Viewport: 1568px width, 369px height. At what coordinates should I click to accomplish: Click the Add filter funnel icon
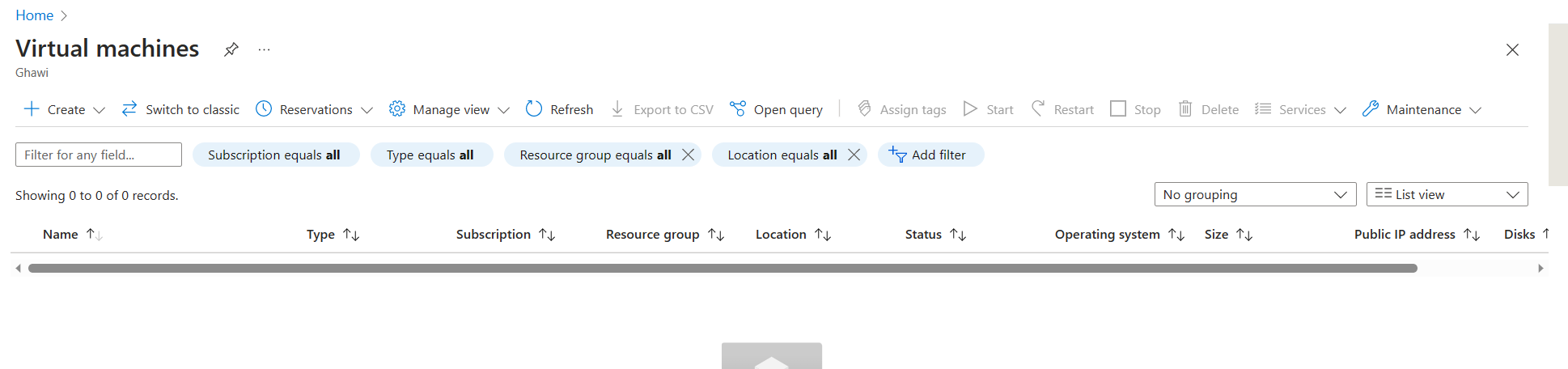[x=897, y=155]
